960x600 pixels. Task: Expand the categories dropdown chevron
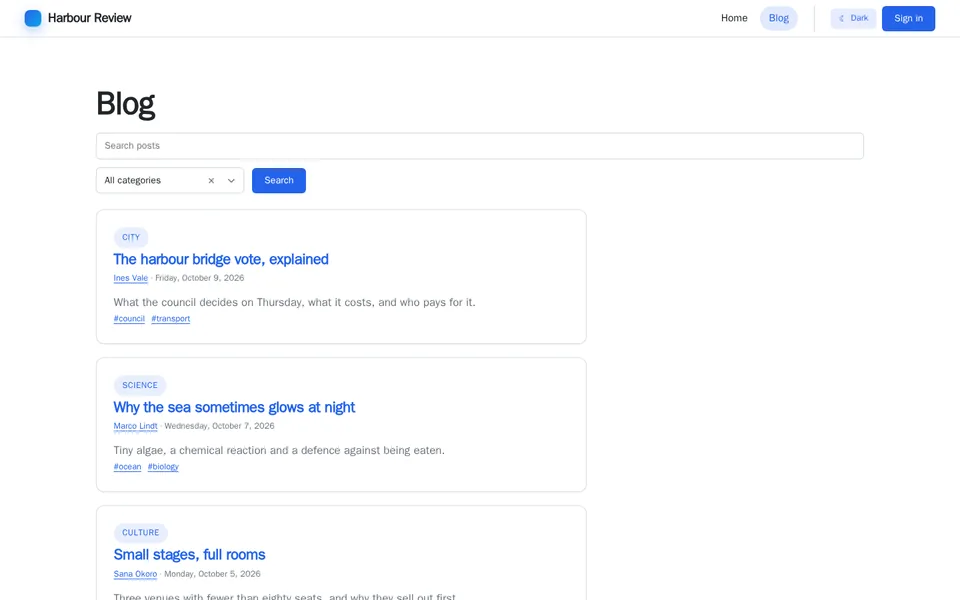point(231,181)
